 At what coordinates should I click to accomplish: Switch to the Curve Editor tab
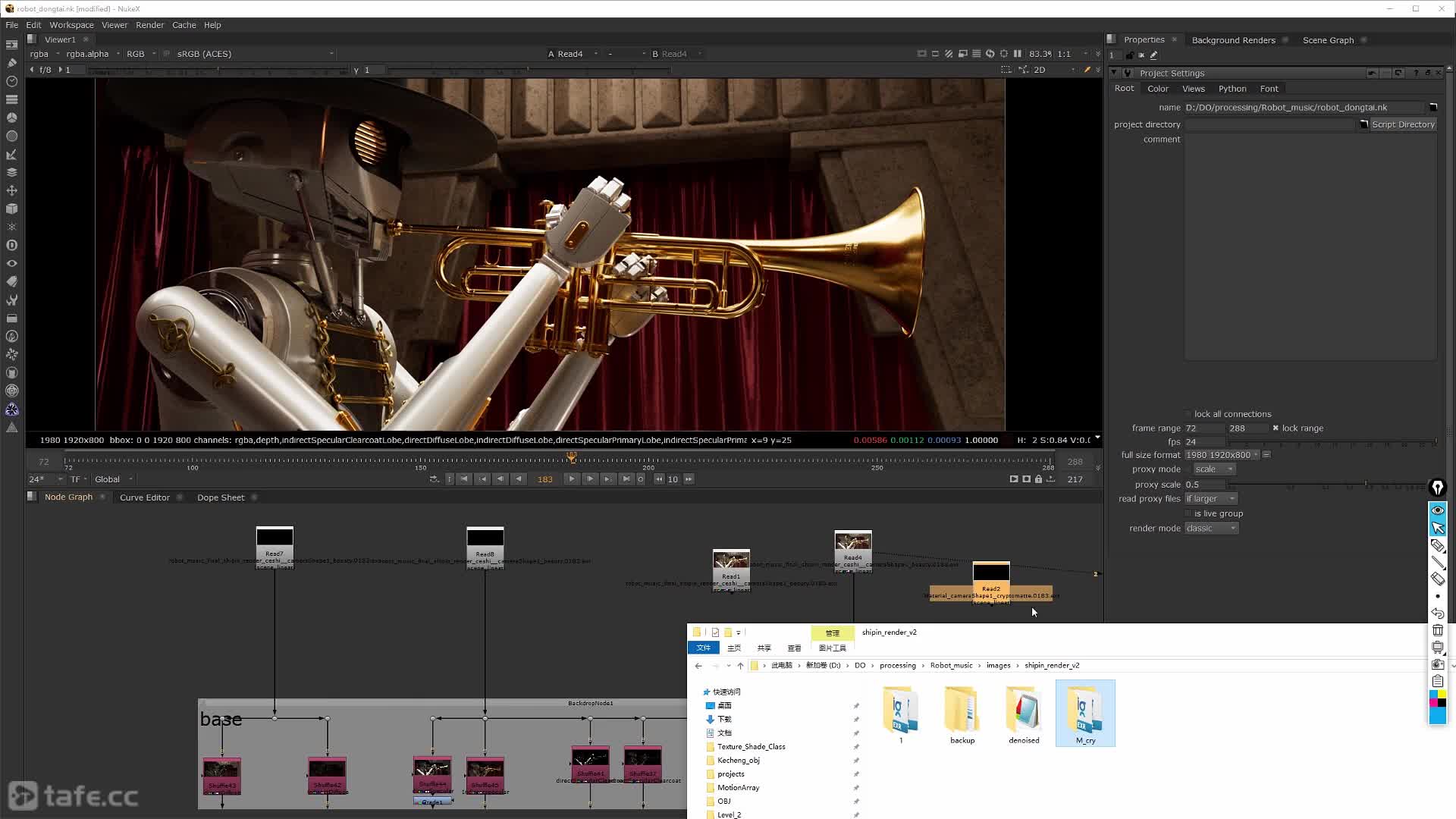coord(145,497)
